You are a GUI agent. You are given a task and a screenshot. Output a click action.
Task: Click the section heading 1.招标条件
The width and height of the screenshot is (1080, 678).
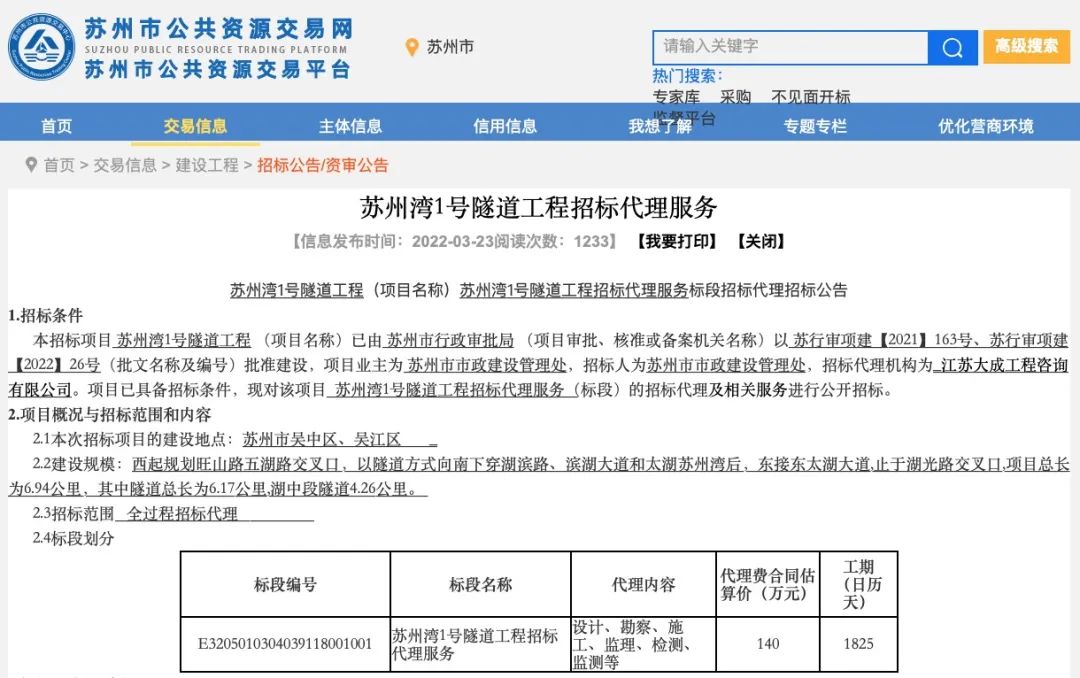(45, 316)
